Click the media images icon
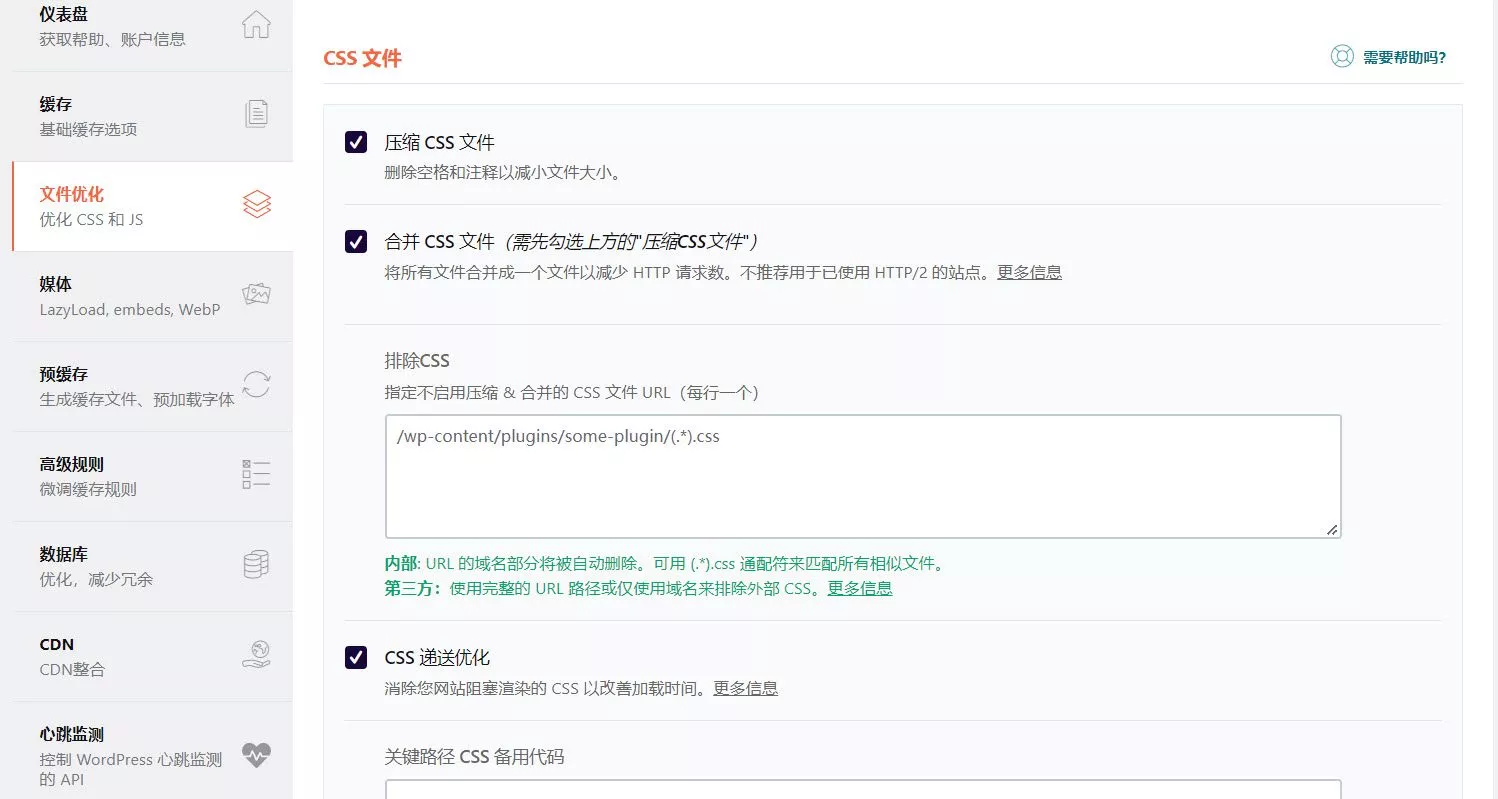Image resolution: width=1498 pixels, height=799 pixels. tap(257, 294)
